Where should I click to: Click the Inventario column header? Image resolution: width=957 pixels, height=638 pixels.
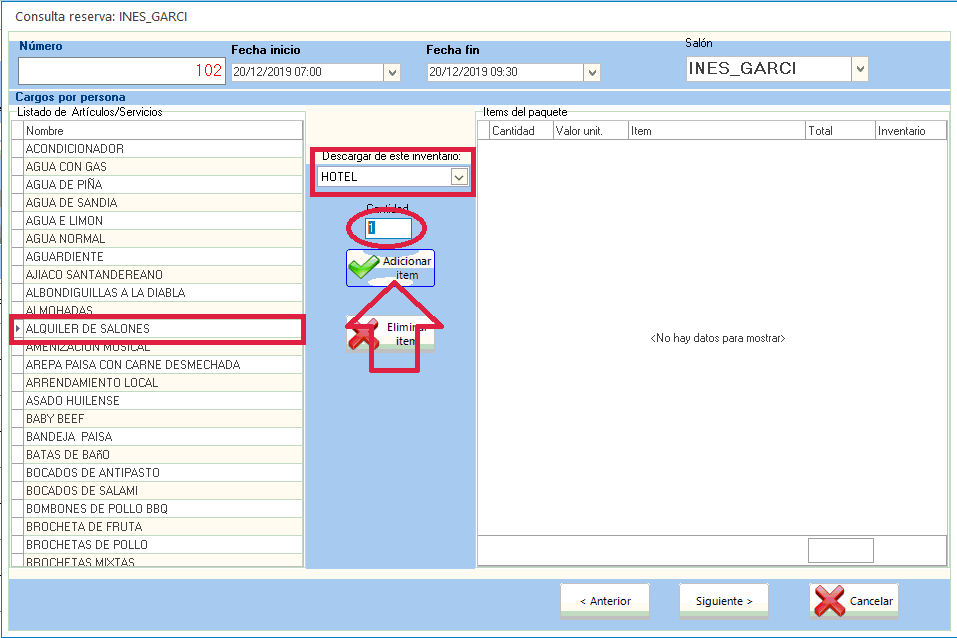coord(909,131)
